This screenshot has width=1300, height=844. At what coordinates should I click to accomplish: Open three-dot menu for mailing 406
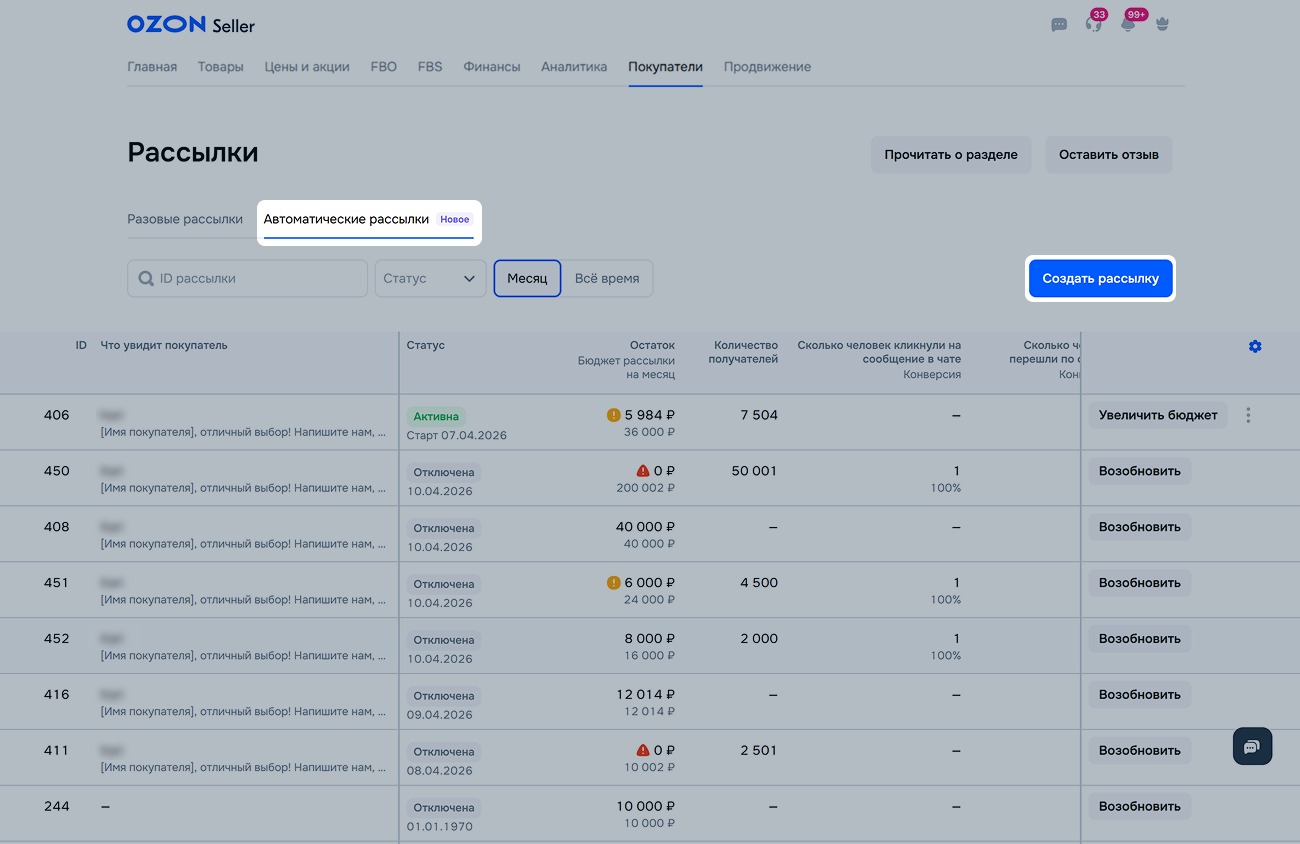coord(1248,415)
